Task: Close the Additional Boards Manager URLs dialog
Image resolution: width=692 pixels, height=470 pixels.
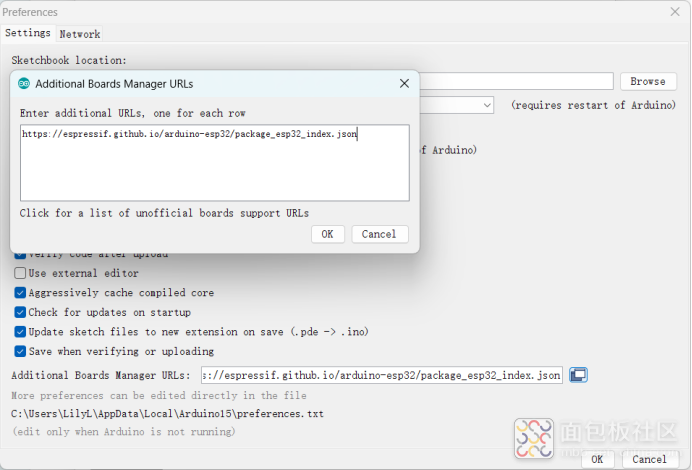Action: coord(404,84)
